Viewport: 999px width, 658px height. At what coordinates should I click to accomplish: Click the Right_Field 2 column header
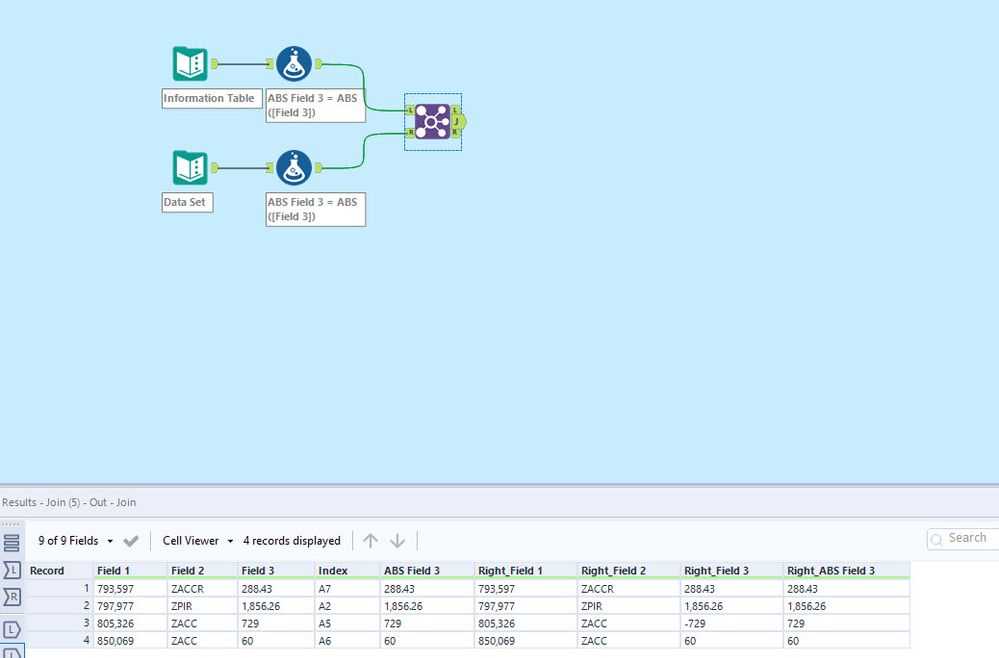point(629,571)
